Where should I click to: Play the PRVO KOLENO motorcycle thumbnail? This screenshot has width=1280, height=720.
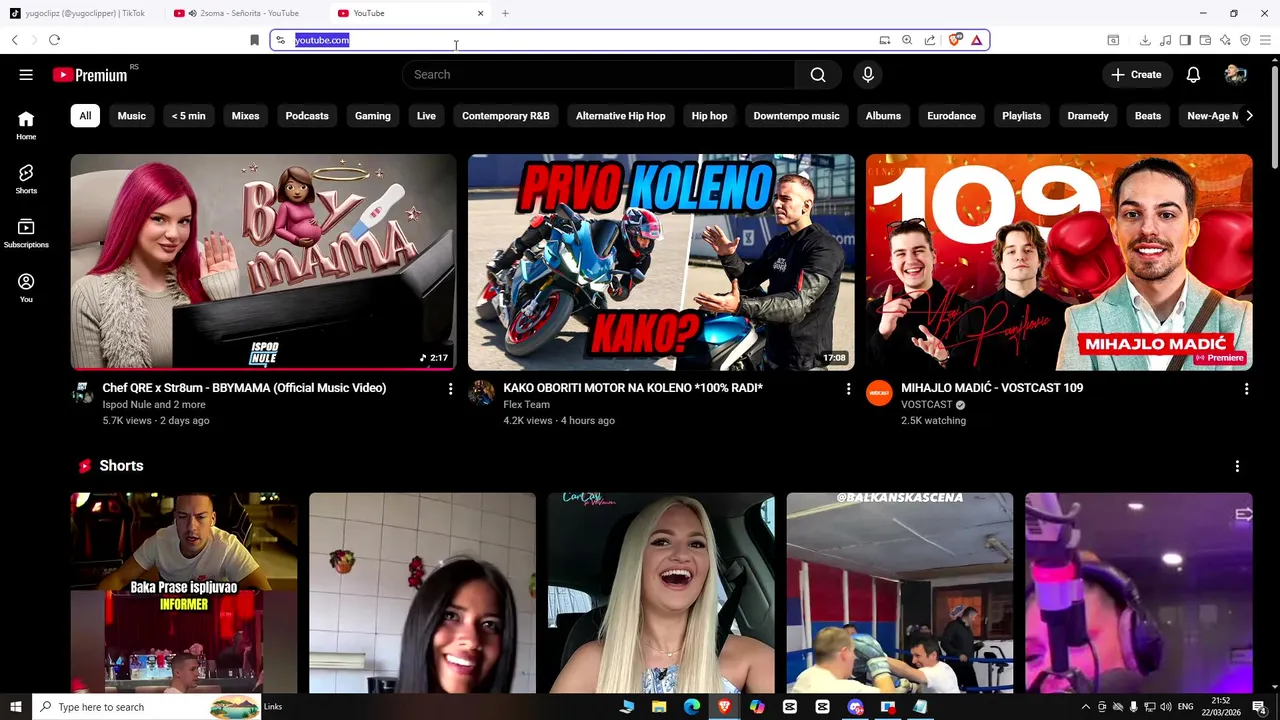661,262
